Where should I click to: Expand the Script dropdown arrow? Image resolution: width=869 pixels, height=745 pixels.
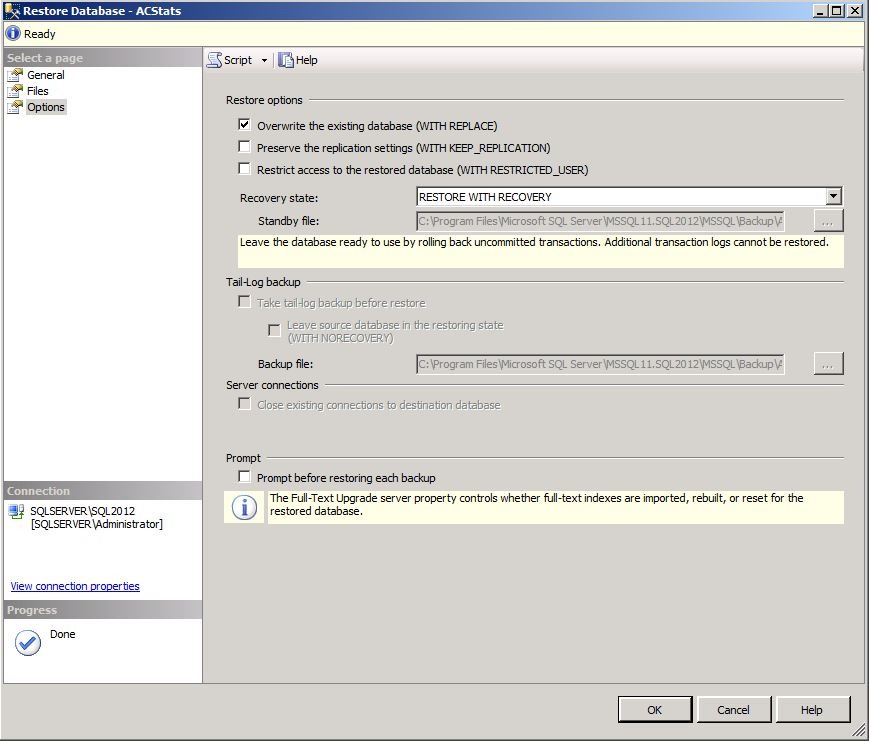point(264,60)
